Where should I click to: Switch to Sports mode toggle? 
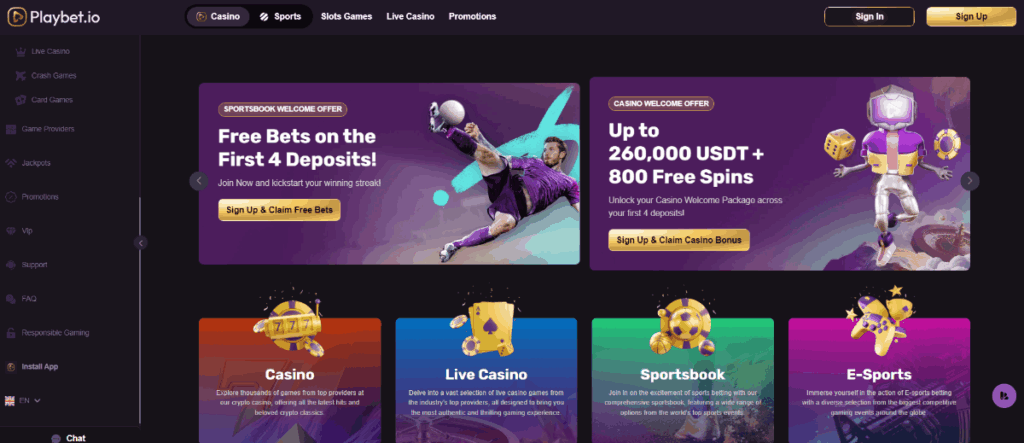click(280, 16)
